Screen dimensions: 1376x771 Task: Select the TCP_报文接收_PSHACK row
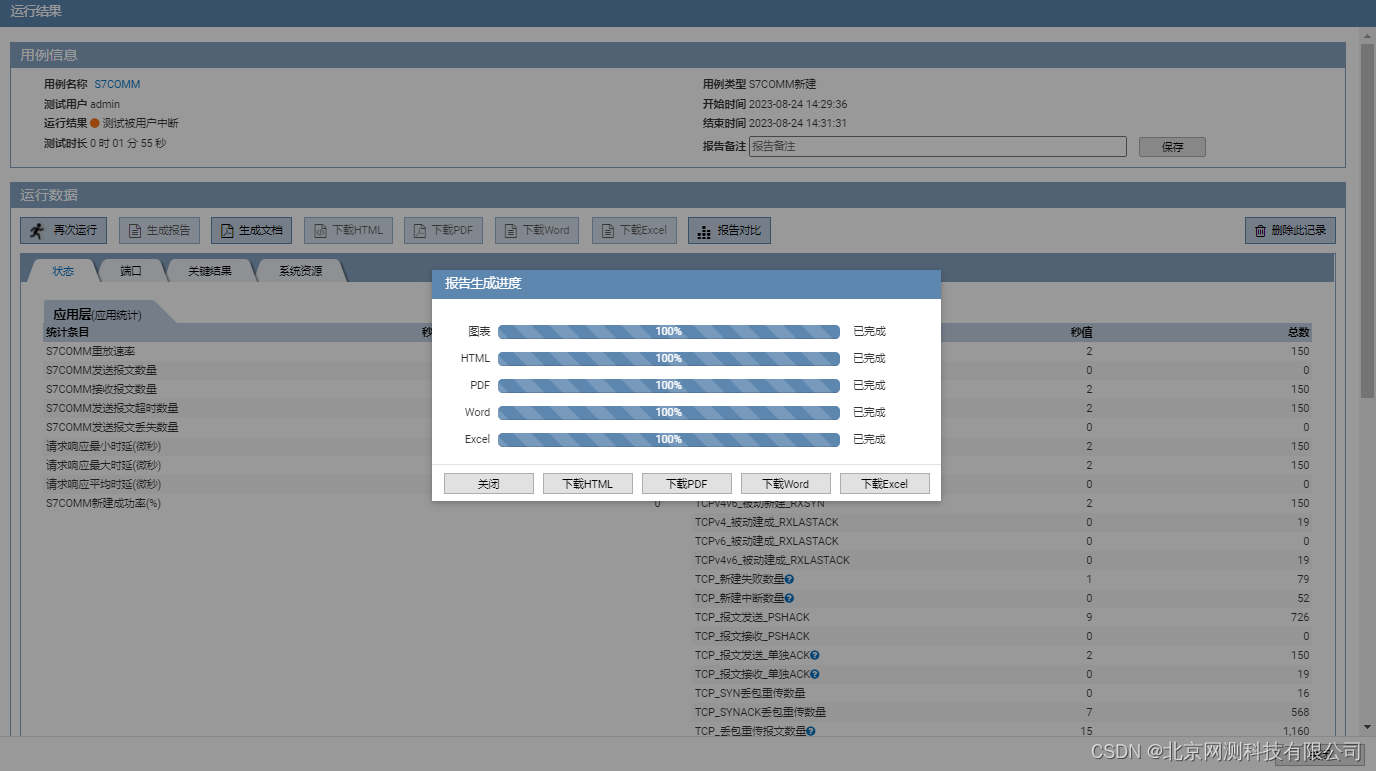pyautogui.click(x=1002, y=636)
